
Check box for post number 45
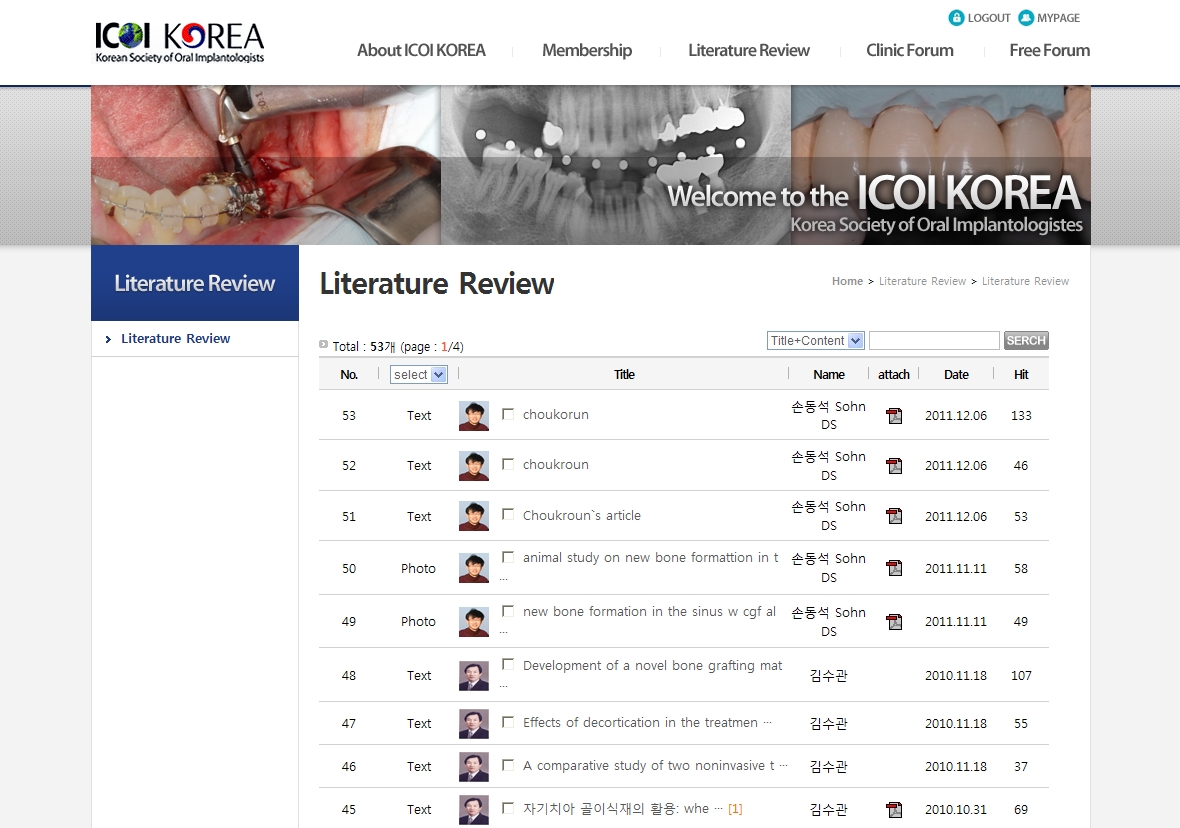click(x=508, y=808)
